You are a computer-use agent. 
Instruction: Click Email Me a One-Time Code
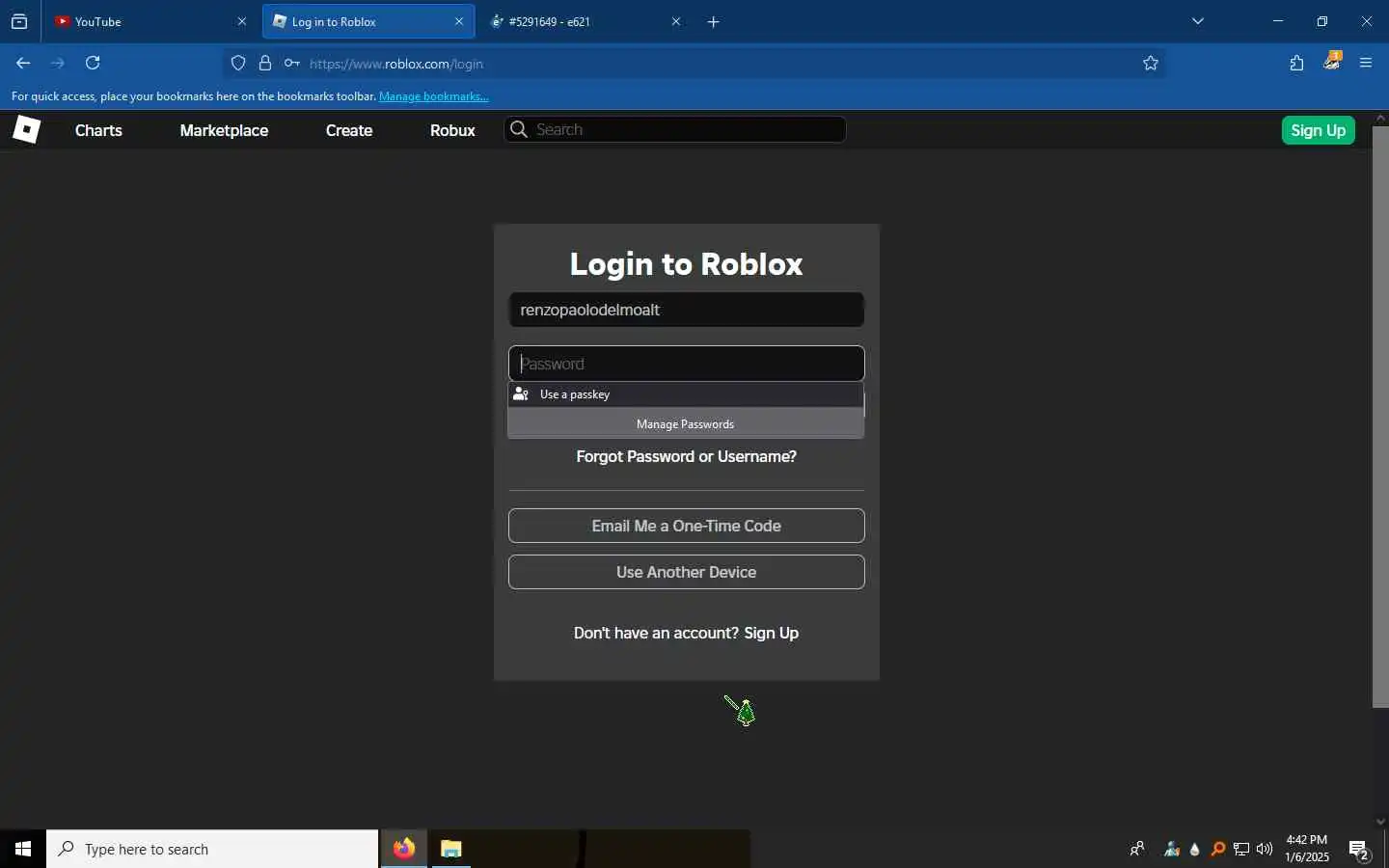[x=687, y=526]
